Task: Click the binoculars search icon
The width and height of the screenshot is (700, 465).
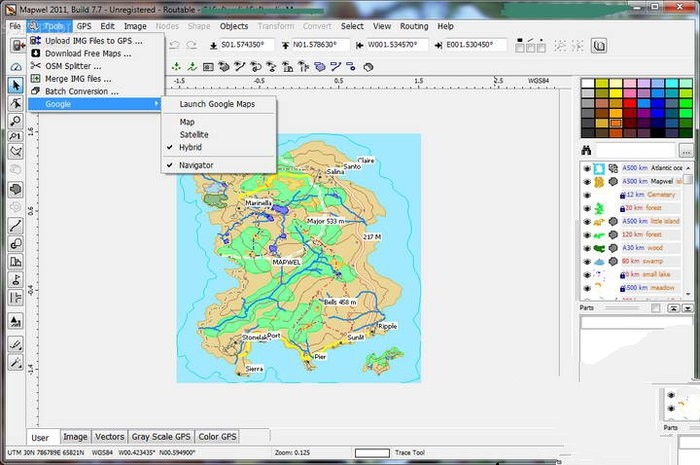Action: click(586, 150)
